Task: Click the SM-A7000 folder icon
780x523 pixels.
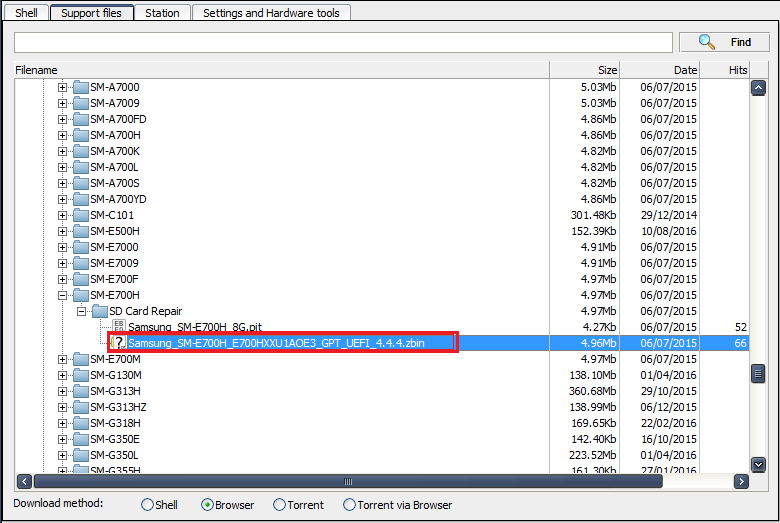Action: (x=81, y=87)
